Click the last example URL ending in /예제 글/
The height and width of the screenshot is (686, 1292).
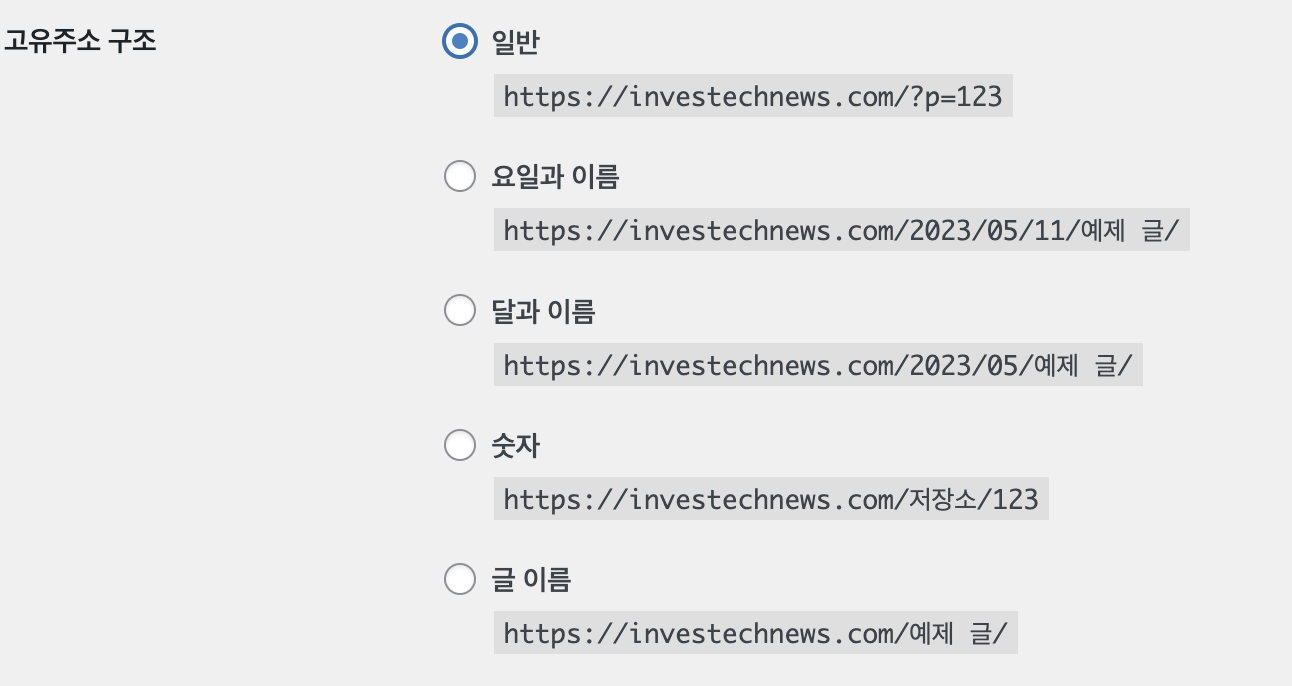[755, 633]
